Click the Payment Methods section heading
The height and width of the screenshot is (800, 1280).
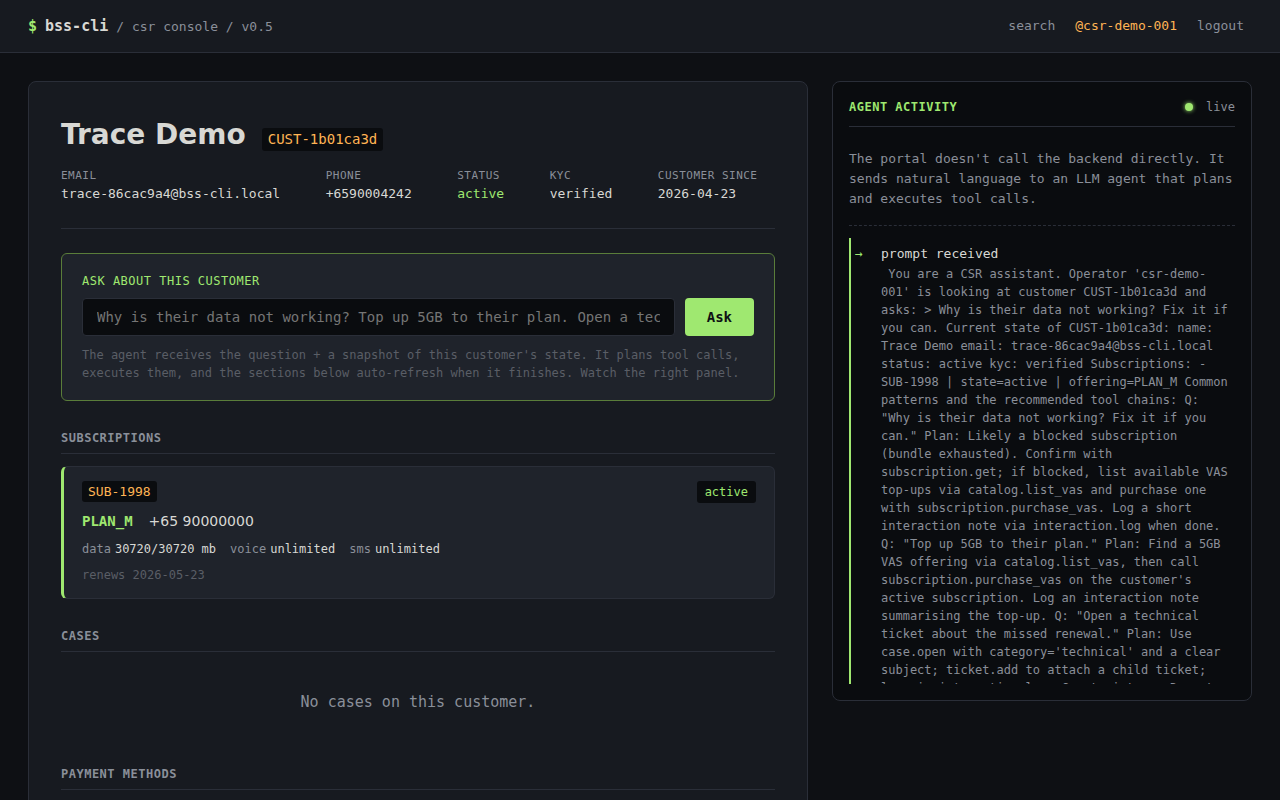click(x=118, y=774)
